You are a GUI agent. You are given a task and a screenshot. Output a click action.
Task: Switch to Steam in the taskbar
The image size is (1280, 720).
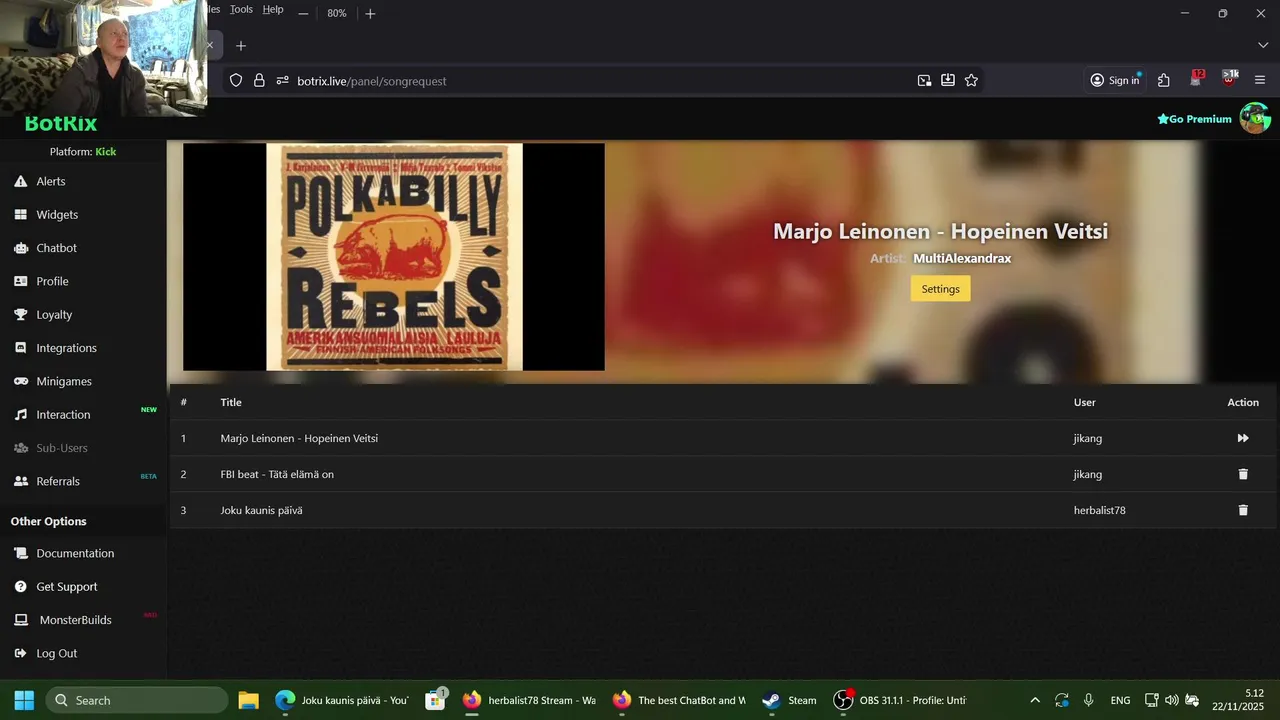click(x=790, y=700)
